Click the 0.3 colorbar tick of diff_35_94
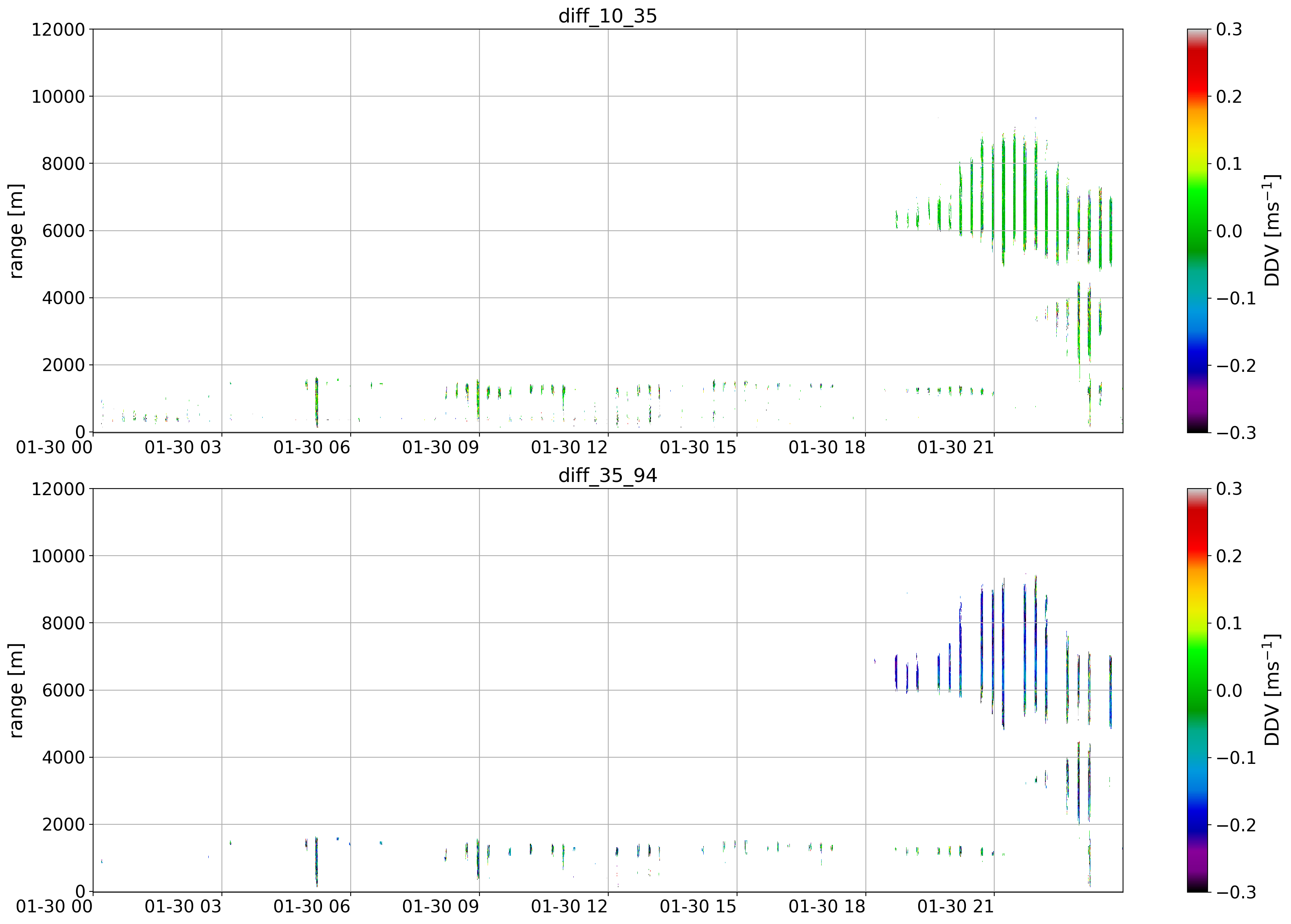This screenshot has width=1291, height=924. tap(1230, 489)
